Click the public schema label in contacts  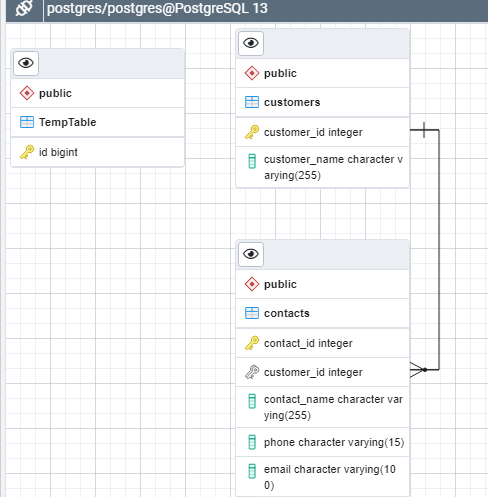[280, 284]
